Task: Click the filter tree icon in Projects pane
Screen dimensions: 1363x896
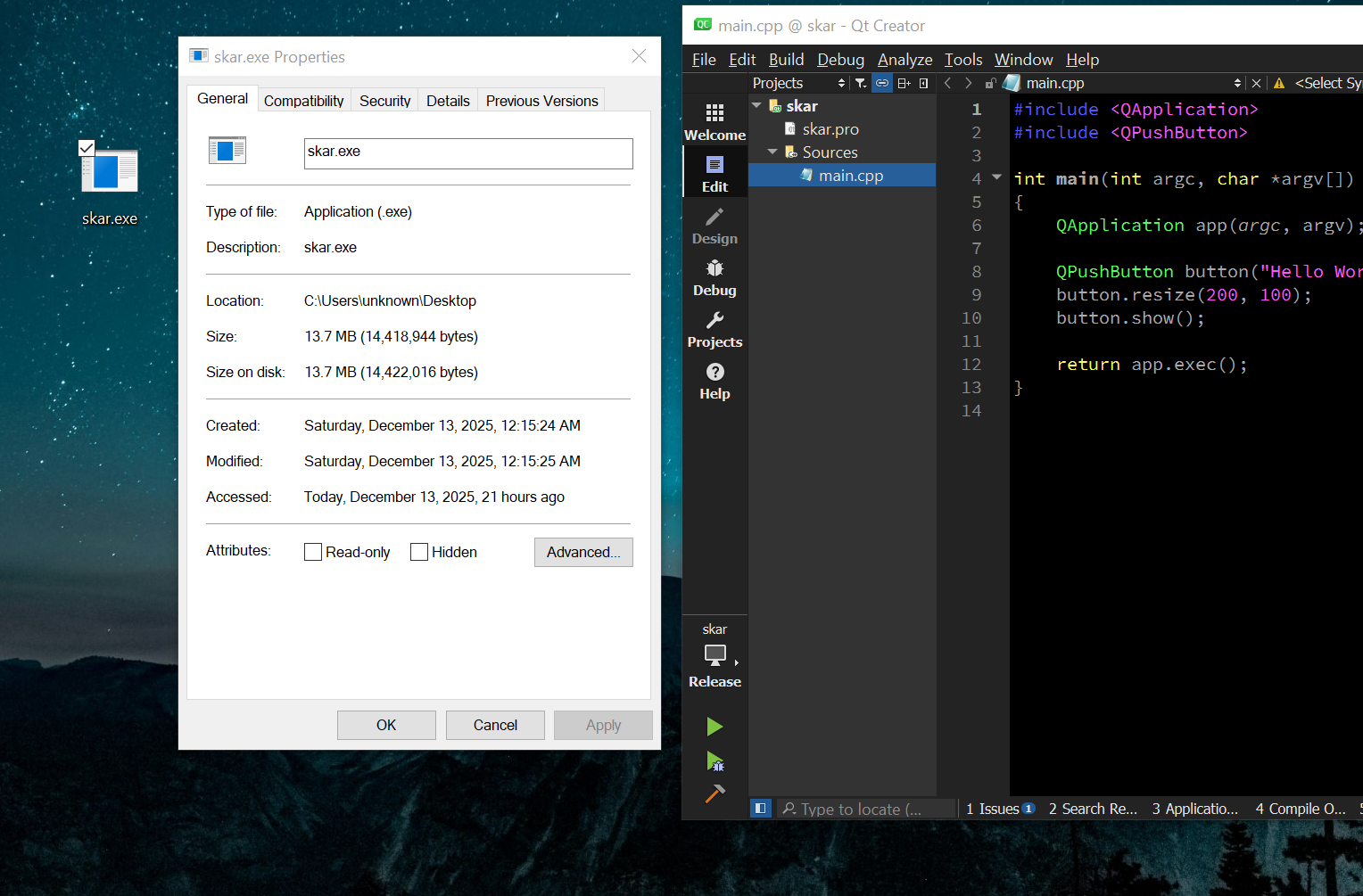Action: [861, 83]
